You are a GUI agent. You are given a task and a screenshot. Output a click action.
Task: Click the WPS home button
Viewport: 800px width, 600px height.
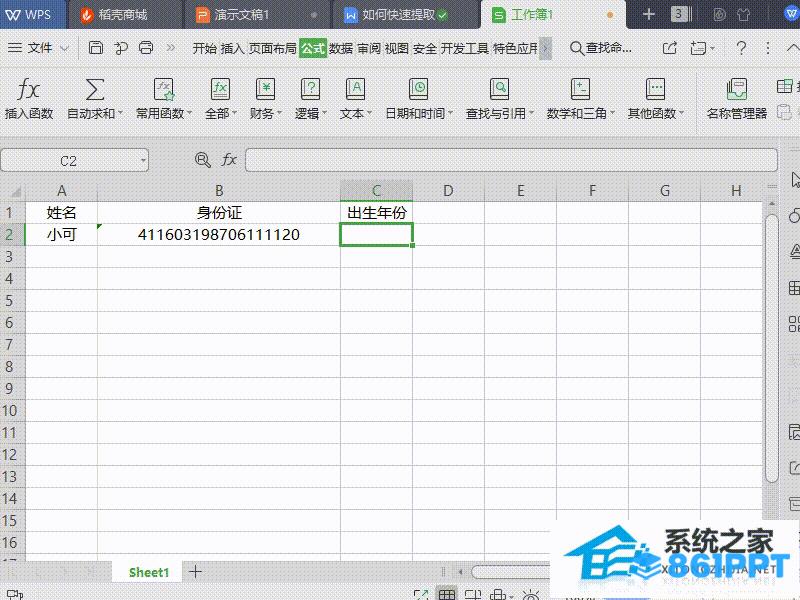click(x=31, y=14)
